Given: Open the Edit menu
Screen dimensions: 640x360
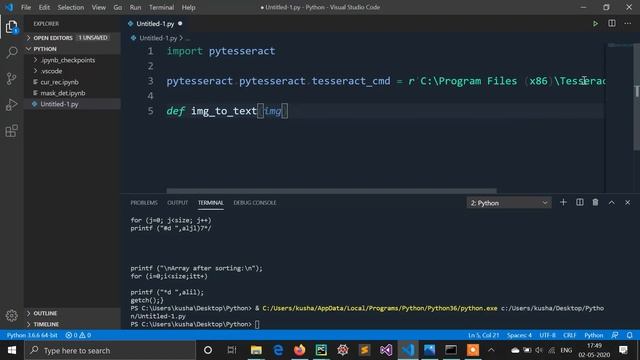Looking at the screenshot, I should click(44, 7).
